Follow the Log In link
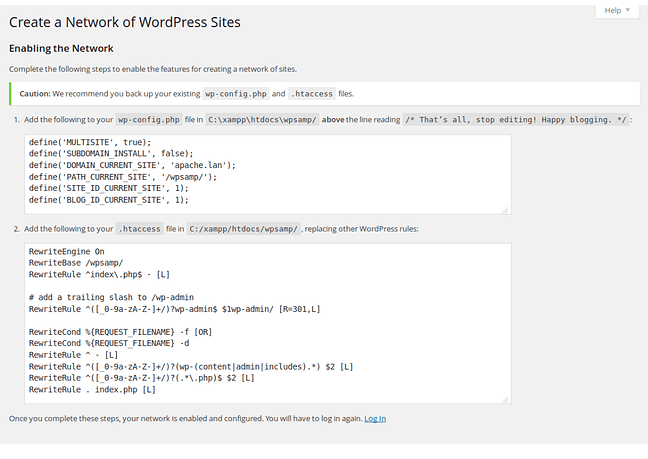Screen dimensions: 648x459 375,419
